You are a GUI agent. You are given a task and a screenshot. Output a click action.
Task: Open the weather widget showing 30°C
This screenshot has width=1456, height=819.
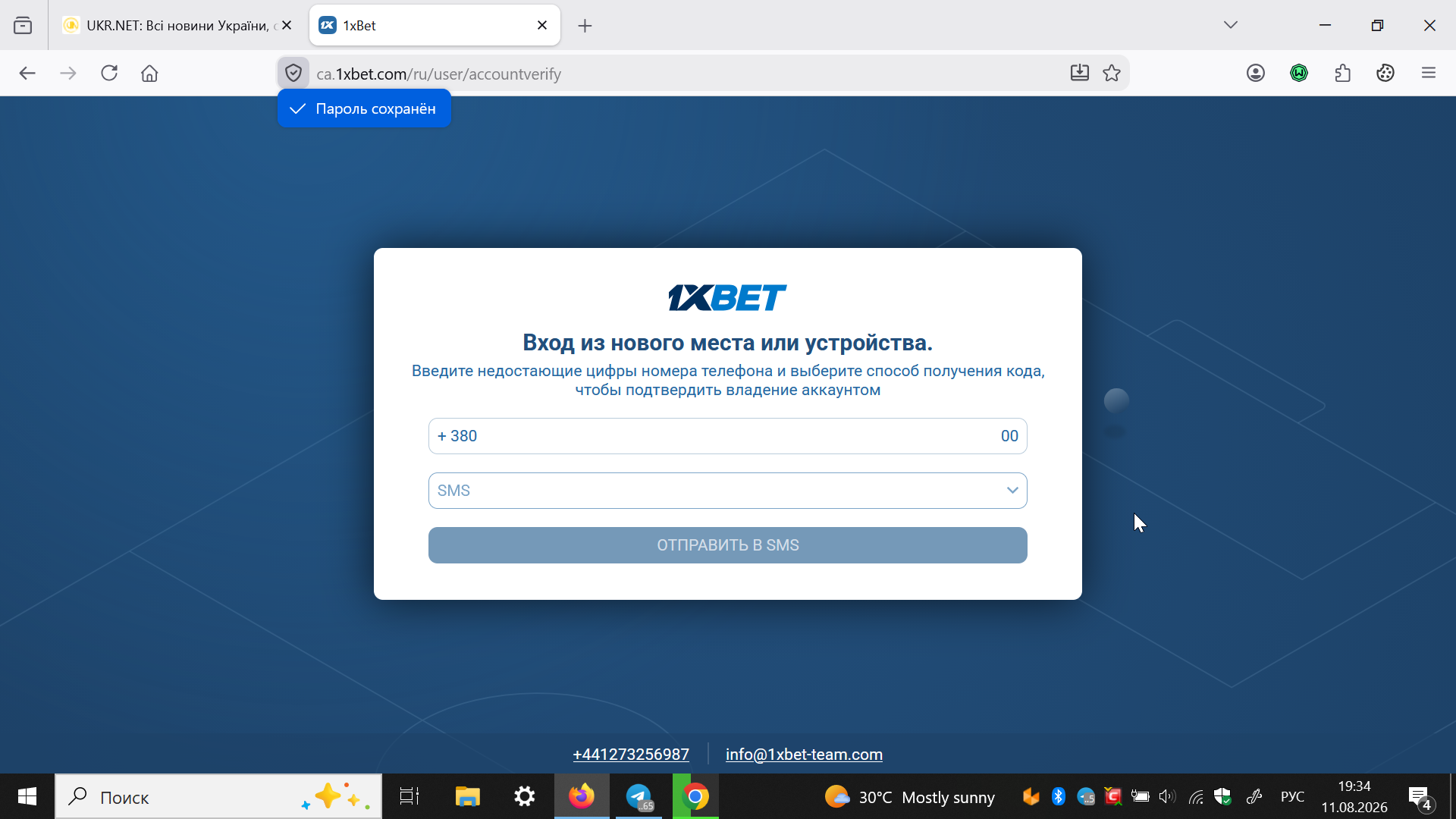[909, 797]
